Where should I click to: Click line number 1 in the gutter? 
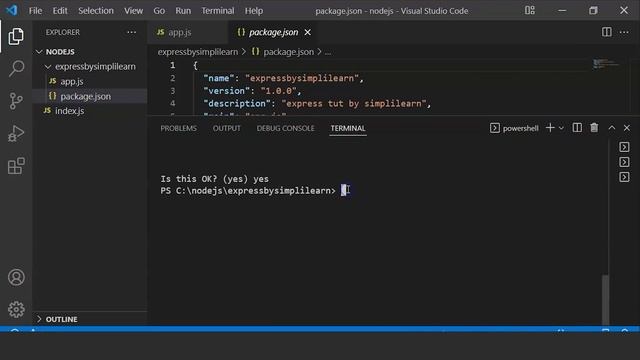(x=173, y=65)
